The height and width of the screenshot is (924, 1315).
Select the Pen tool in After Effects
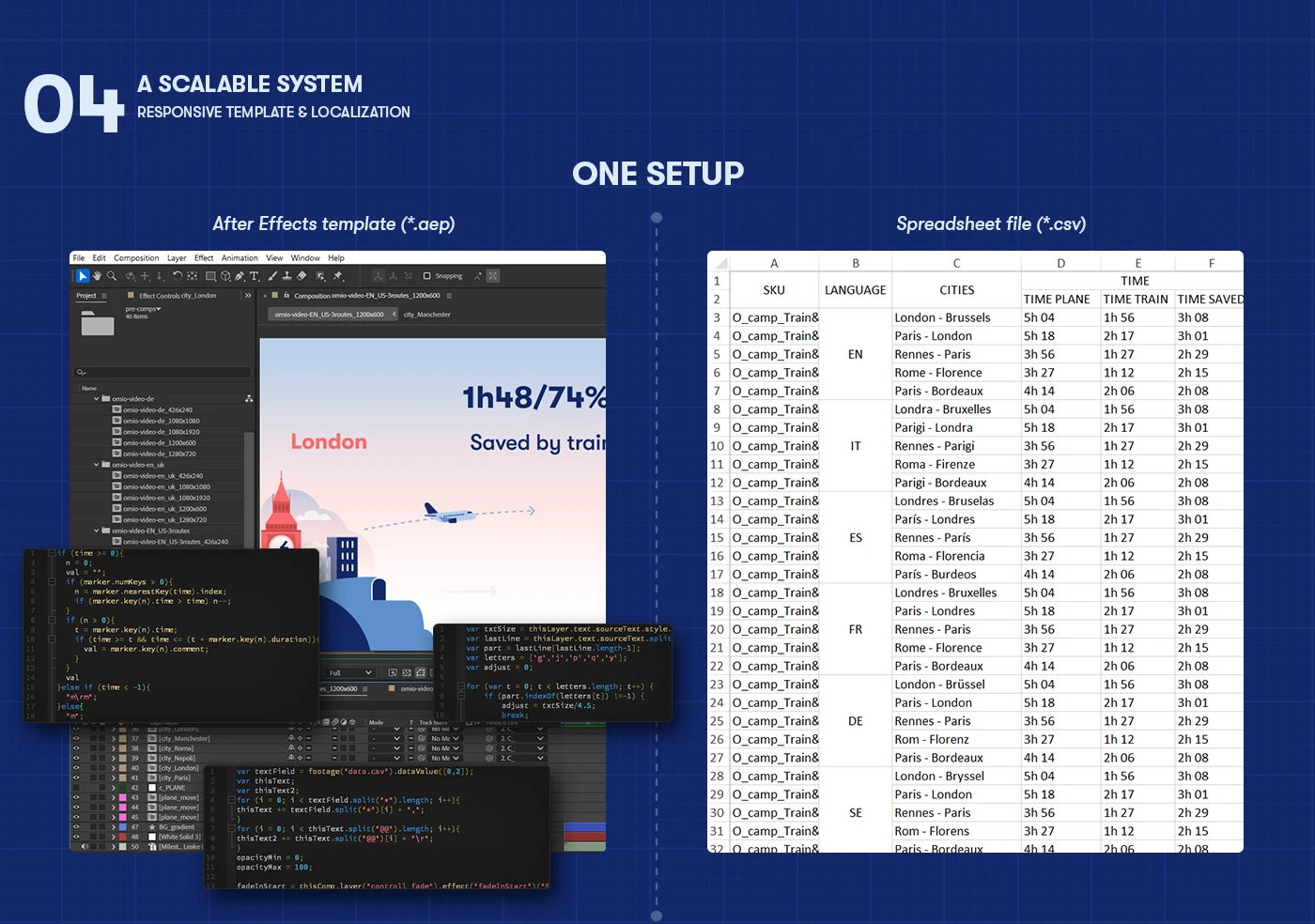coord(240,276)
